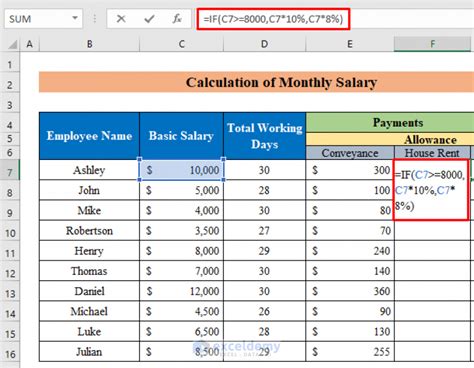Select the Julian name cell
474x368 pixels.
tap(89, 352)
